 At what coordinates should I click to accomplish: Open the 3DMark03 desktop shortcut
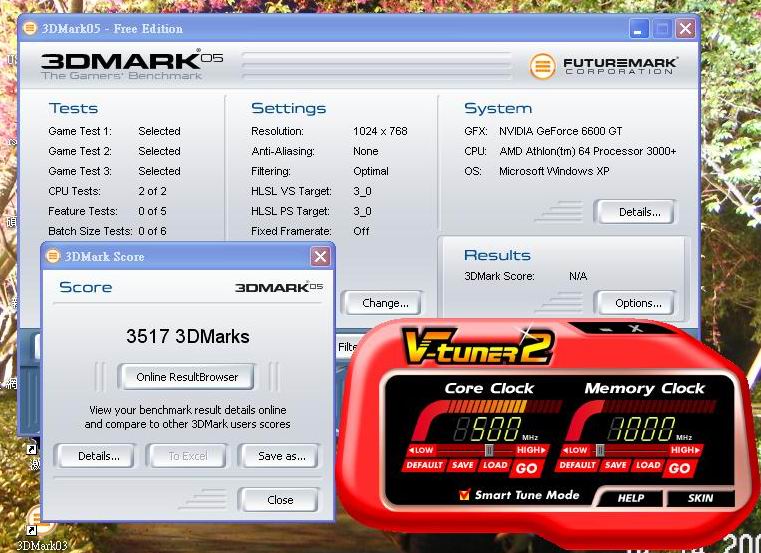41,529
